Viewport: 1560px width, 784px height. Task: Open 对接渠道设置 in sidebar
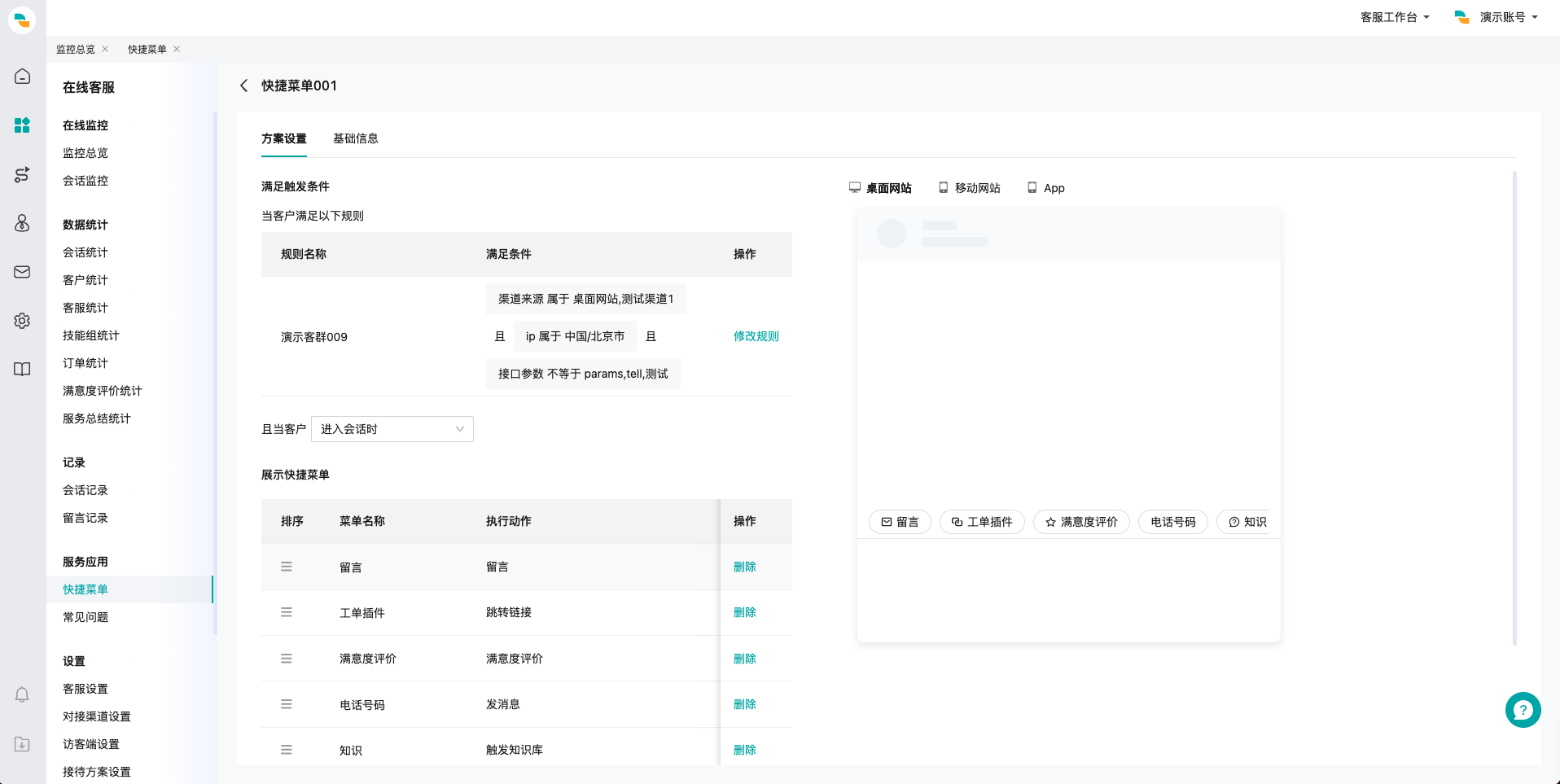click(x=97, y=716)
